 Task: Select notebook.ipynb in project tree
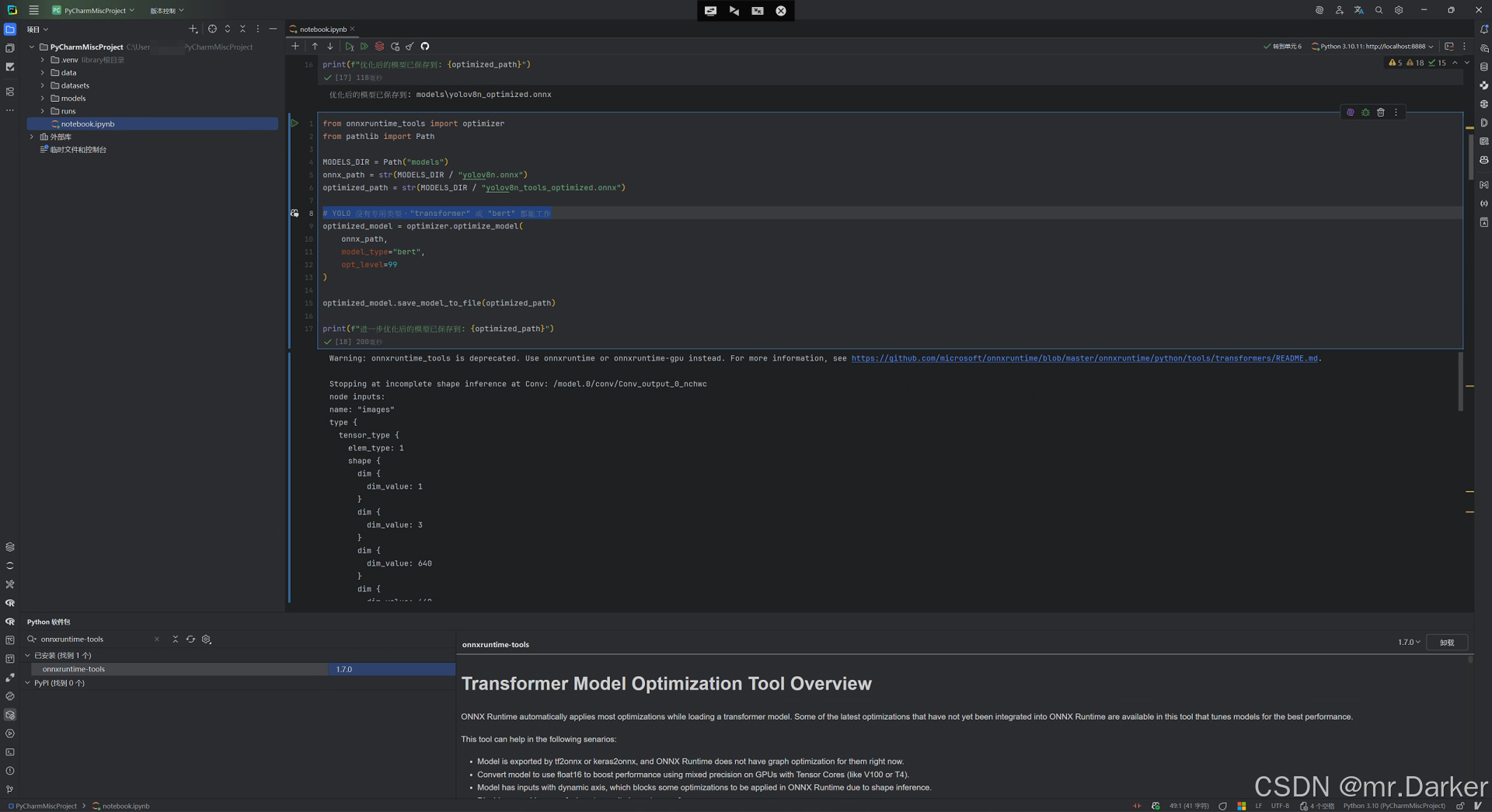click(152, 124)
